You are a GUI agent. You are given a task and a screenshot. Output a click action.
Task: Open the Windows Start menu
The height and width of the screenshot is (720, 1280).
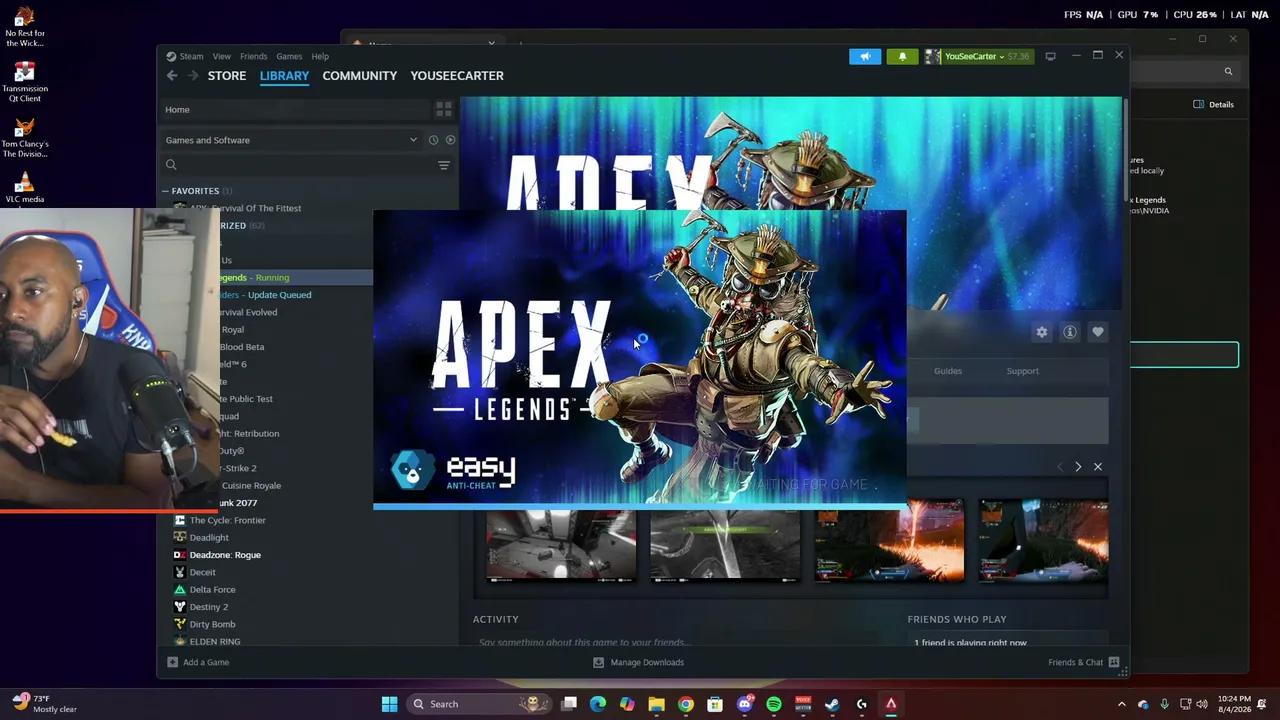[x=389, y=704]
